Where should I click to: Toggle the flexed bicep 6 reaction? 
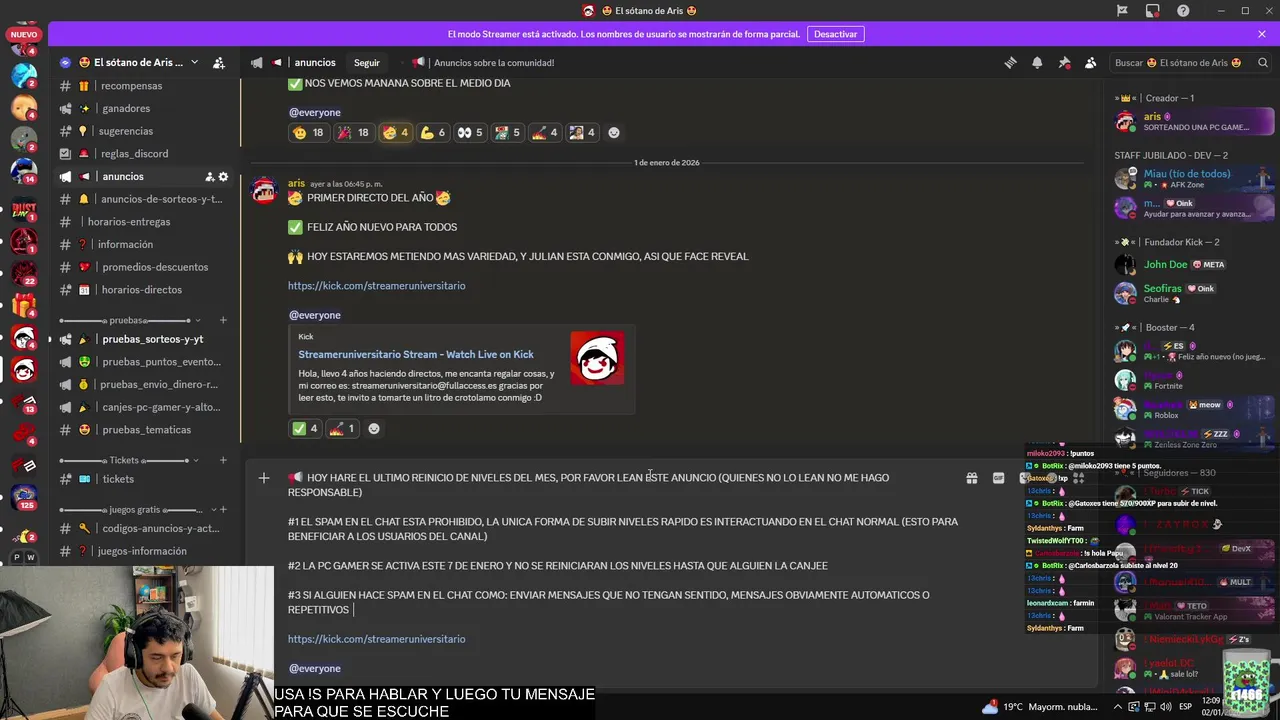tap(432, 132)
